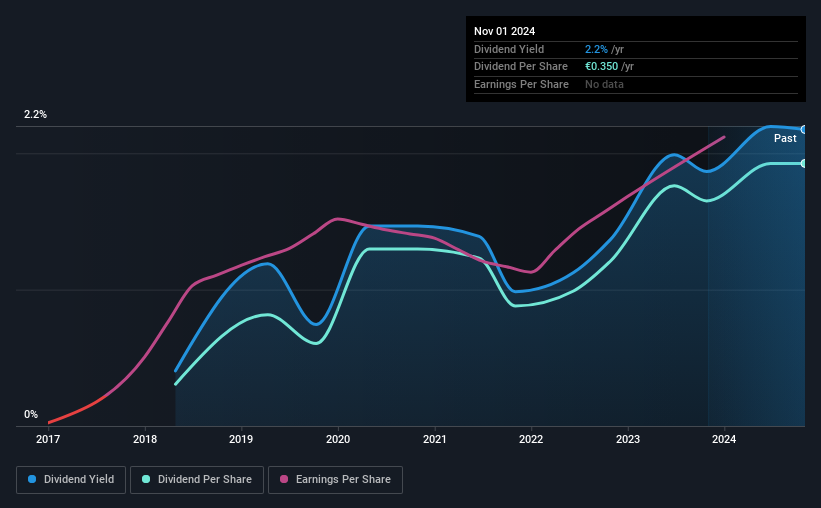Click the 2021 x-axis label
The height and width of the screenshot is (508, 821).
click(x=435, y=439)
